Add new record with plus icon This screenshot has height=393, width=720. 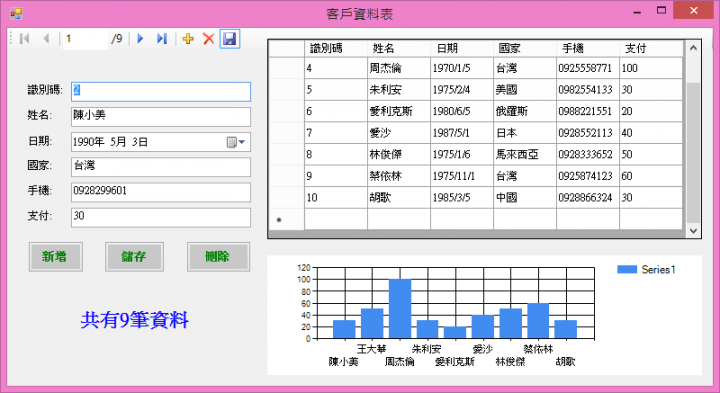click(x=188, y=39)
